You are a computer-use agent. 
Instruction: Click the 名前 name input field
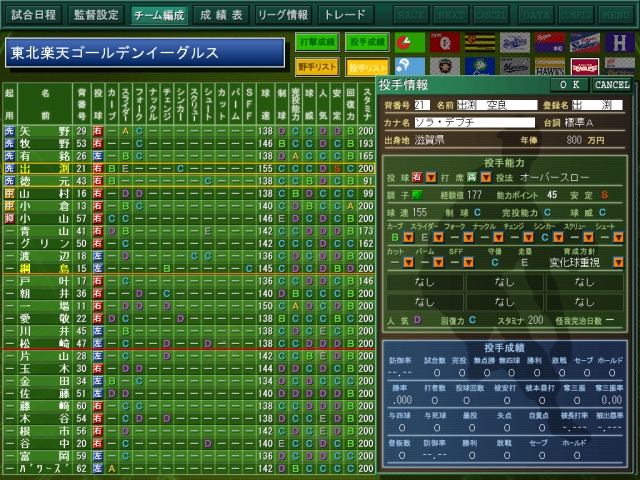[x=497, y=105]
